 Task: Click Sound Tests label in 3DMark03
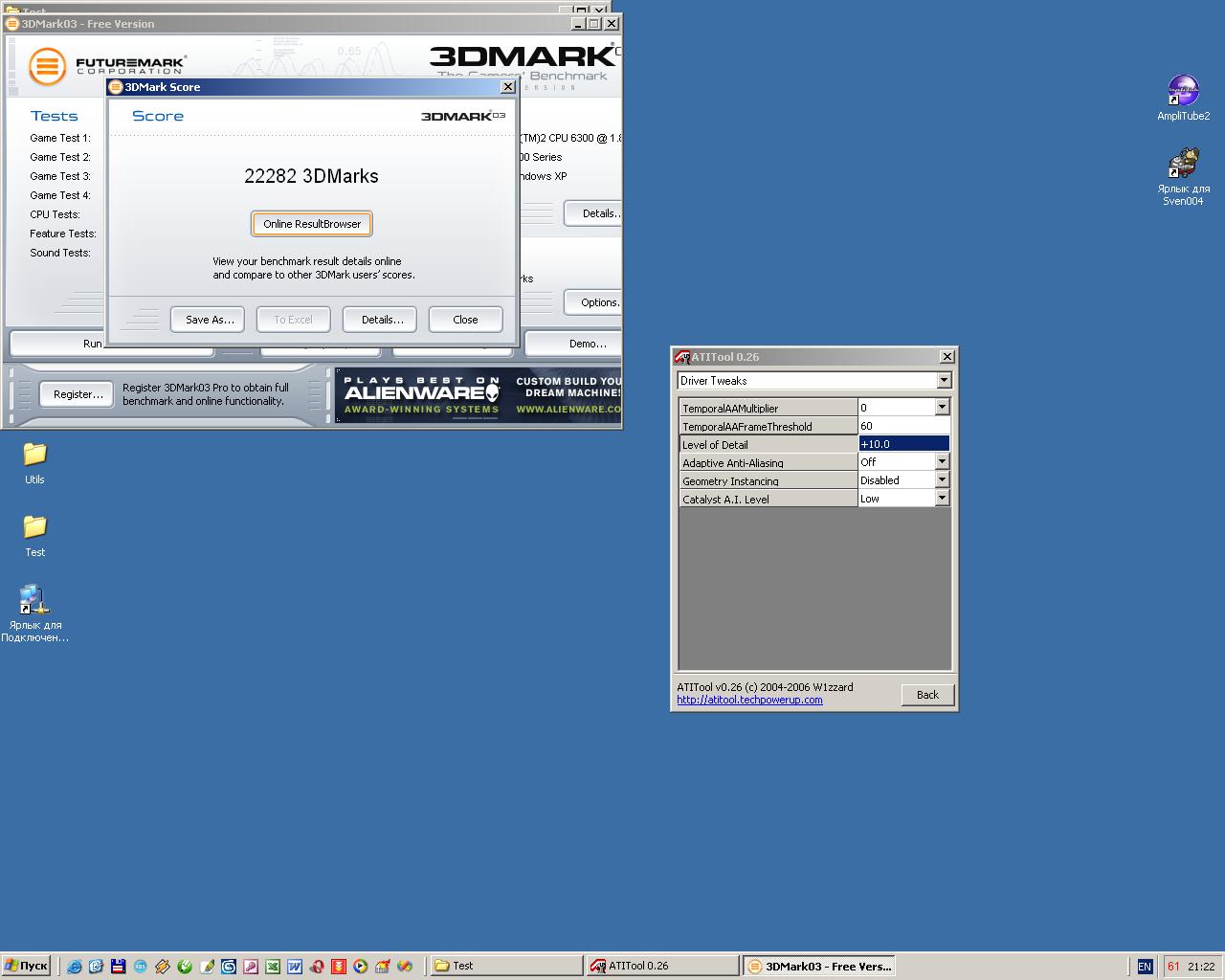click(60, 253)
